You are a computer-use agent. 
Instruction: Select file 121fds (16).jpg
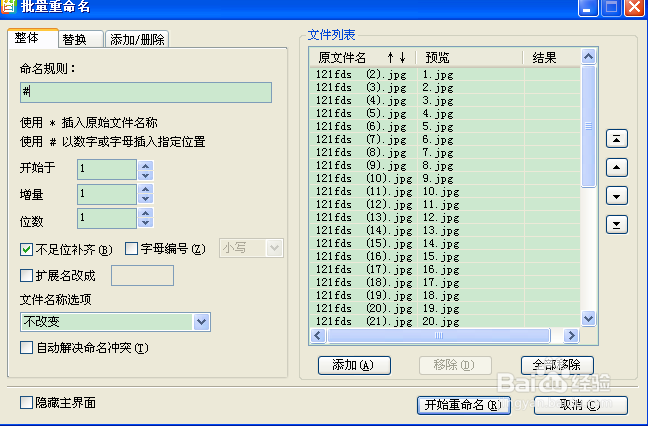[x=364, y=256]
